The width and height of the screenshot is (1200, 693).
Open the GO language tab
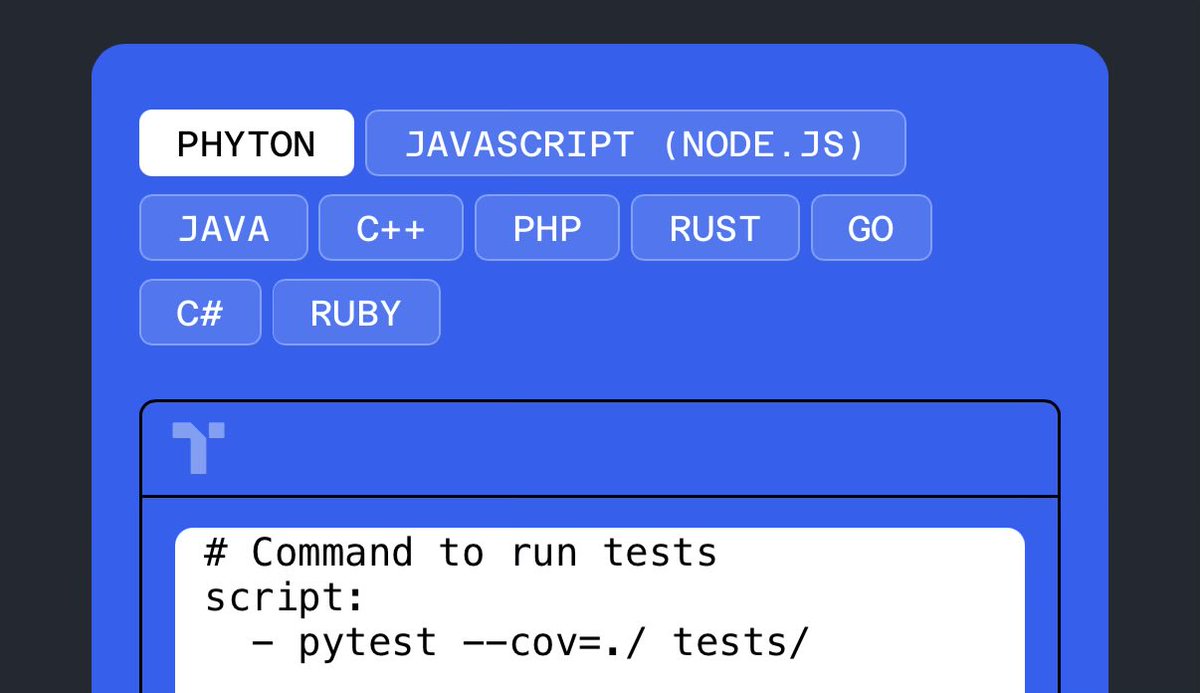coord(871,228)
